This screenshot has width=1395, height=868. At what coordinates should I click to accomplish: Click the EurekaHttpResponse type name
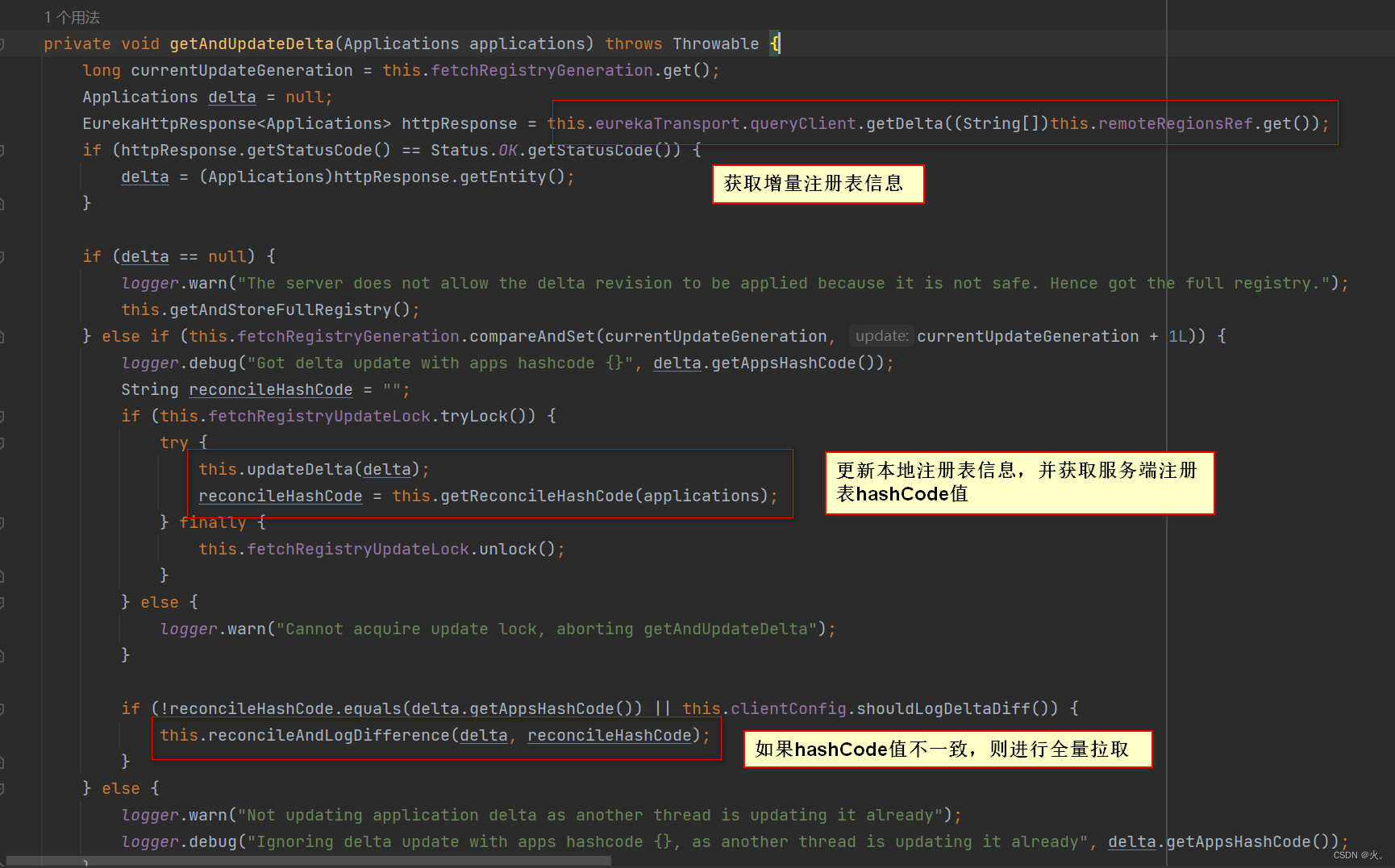pyautogui.click(x=169, y=123)
